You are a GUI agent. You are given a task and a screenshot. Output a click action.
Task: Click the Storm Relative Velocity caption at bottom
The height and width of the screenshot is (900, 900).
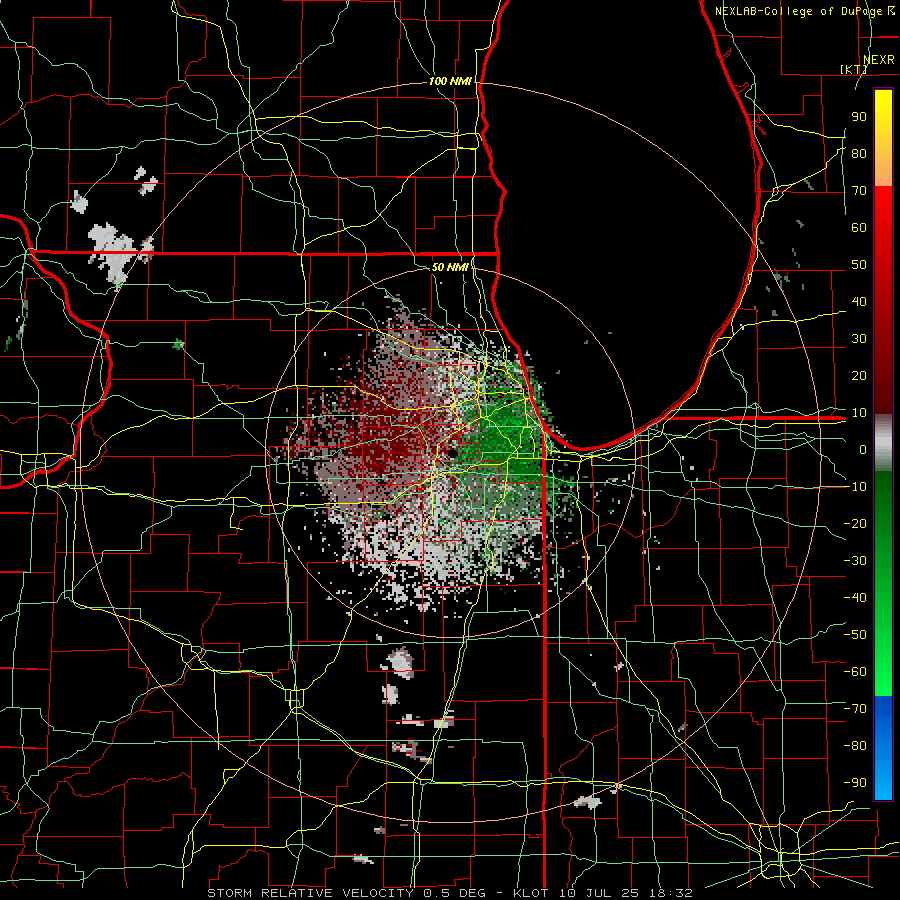coord(450,893)
